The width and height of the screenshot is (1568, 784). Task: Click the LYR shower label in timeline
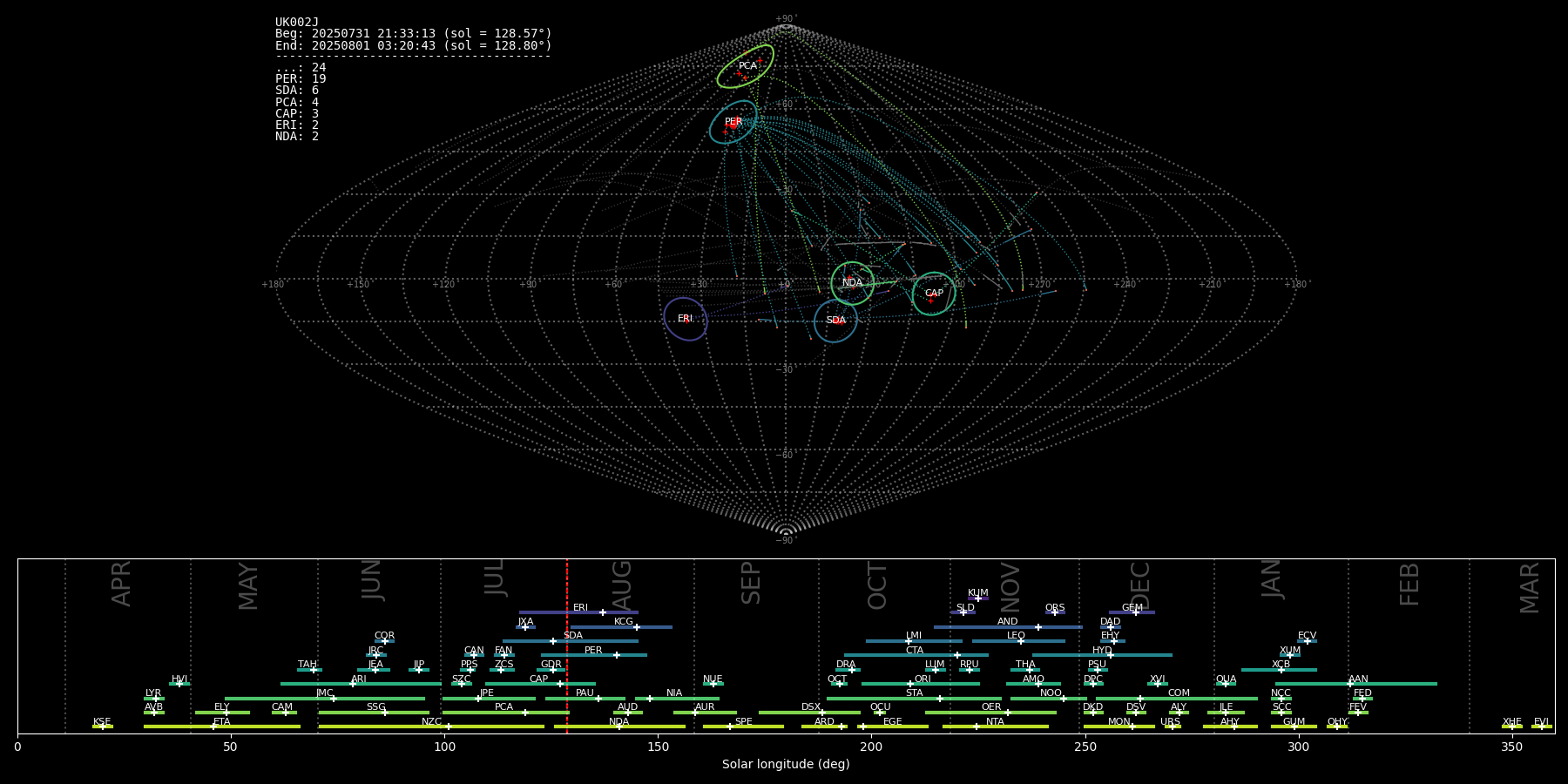[153, 693]
